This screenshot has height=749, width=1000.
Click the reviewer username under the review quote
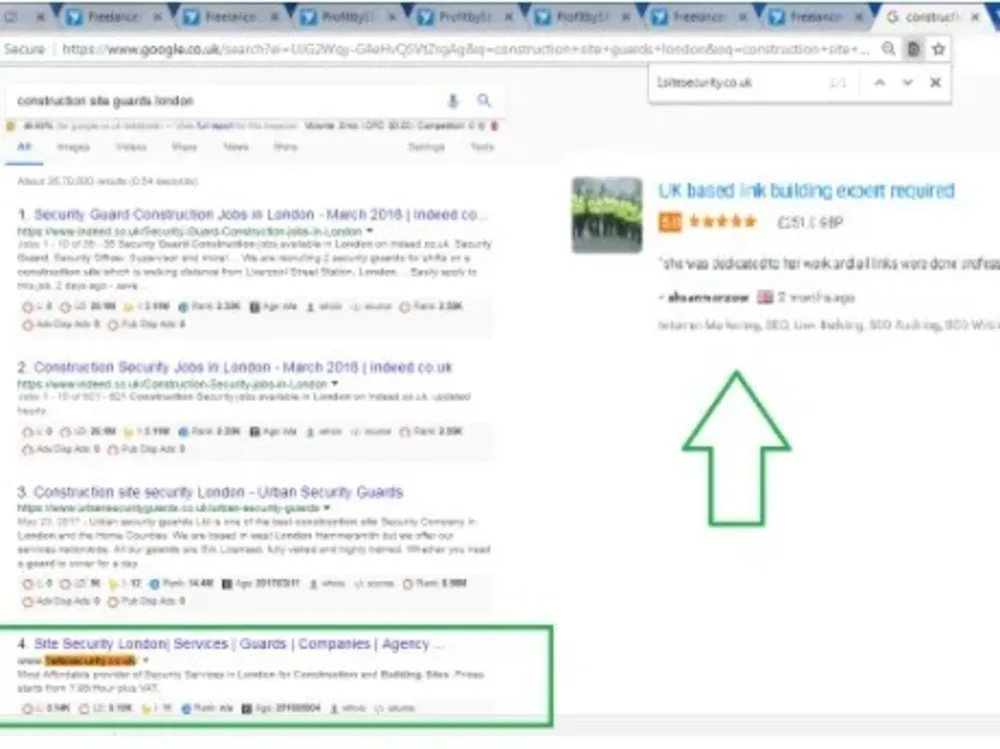(x=708, y=298)
